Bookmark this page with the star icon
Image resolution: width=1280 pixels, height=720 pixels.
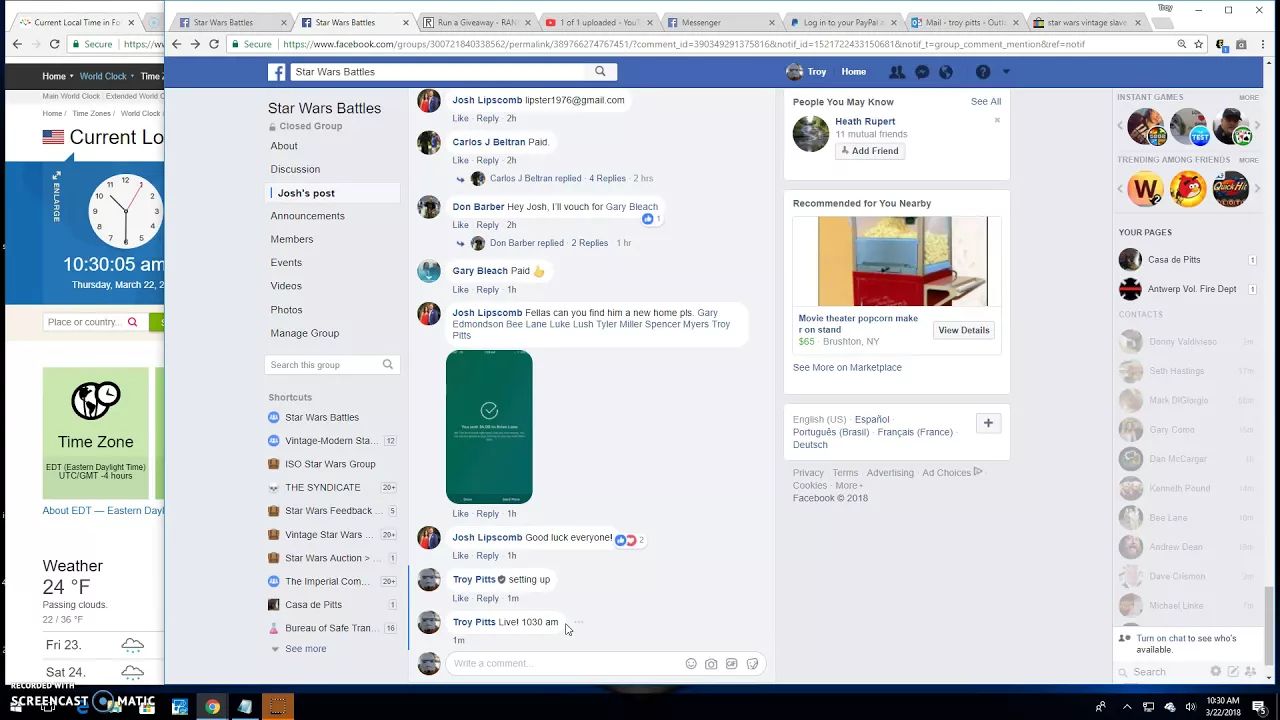point(1199,44)
